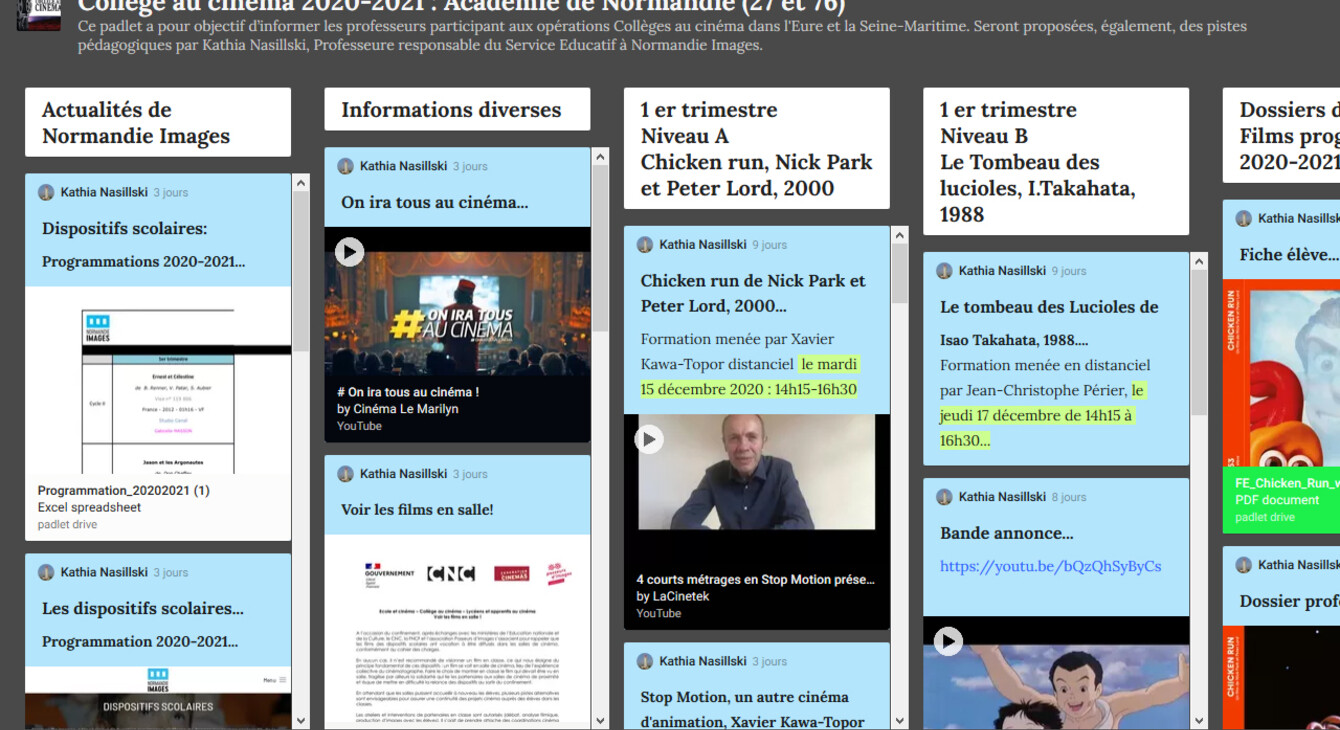Click avatar on 'Dispositifs scolaires:' post
Viewport: 1340px width, 730px height.
[x=46, y=192]
